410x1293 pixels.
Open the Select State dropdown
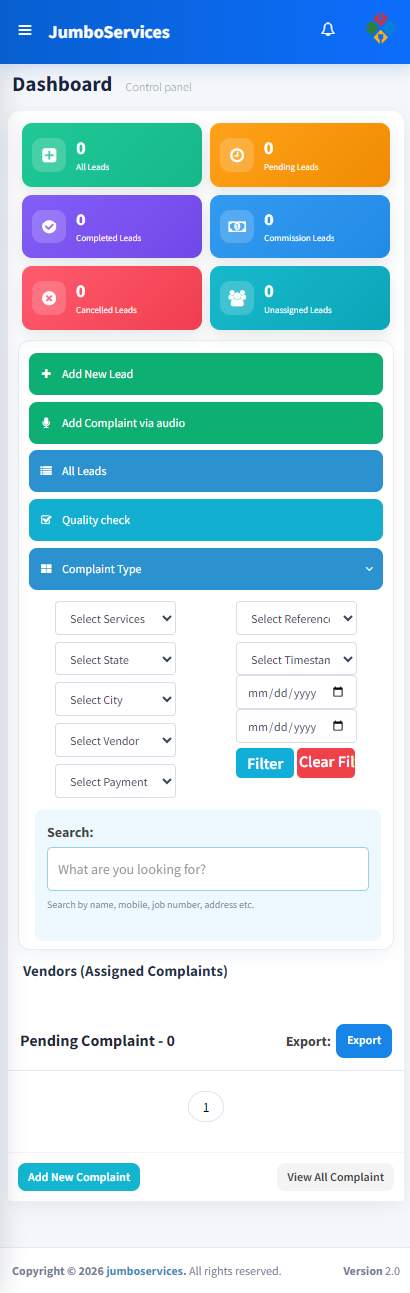115,659
